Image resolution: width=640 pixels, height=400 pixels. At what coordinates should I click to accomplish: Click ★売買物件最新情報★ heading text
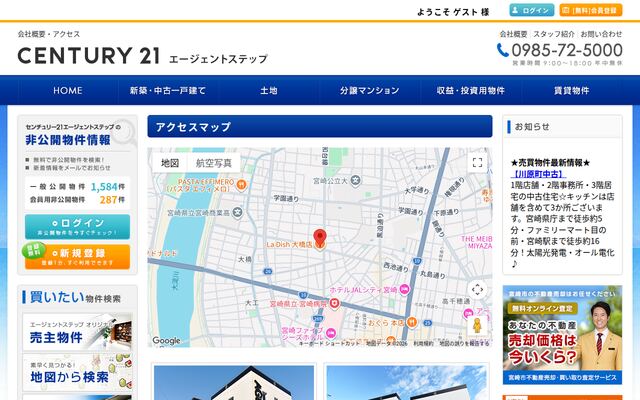(x=550, y=163)
